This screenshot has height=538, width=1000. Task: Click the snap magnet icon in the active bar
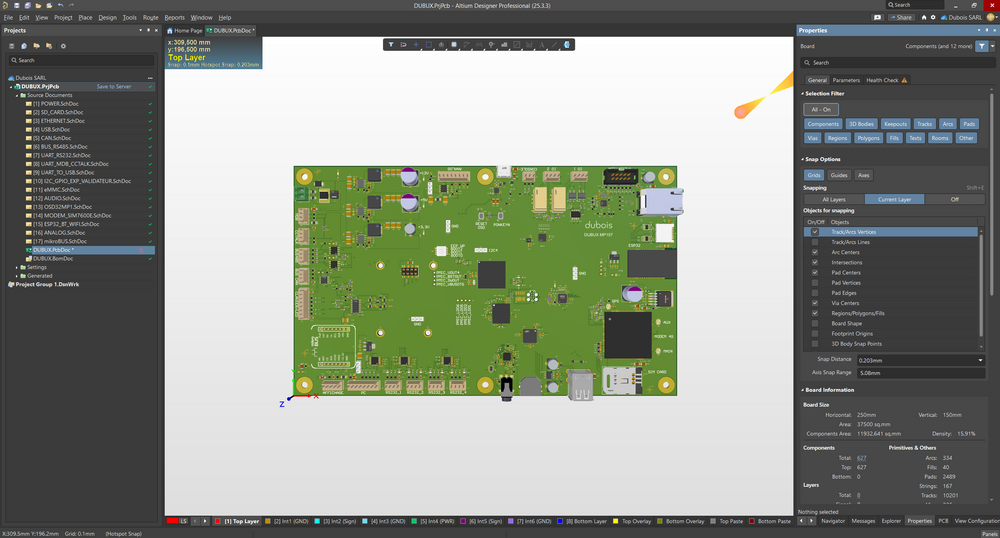pos(403,45)
